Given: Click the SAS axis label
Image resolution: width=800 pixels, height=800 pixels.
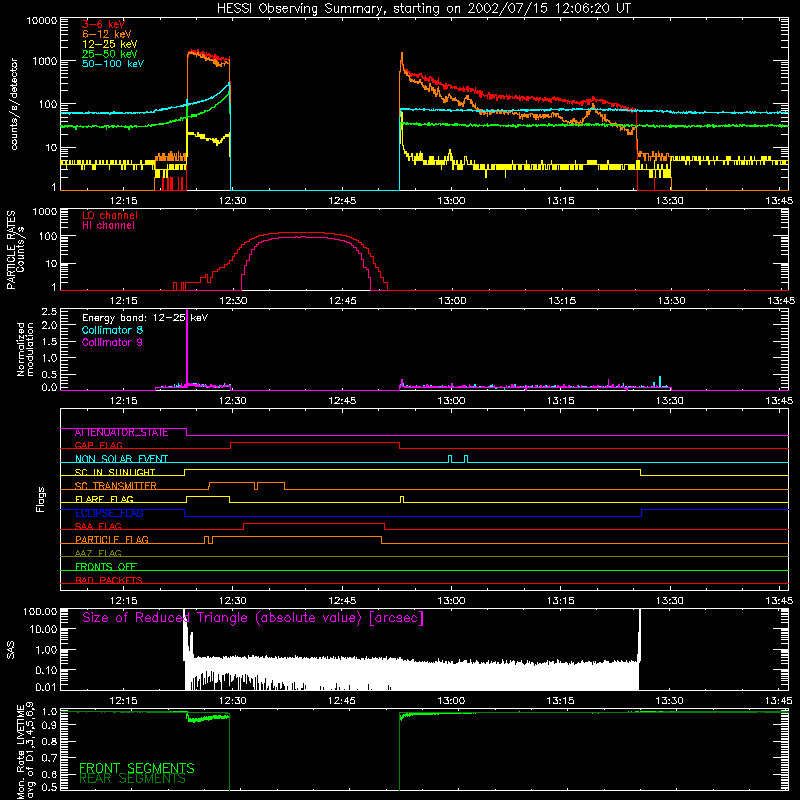Looking at the screenshot, I should click(x=11, y=651).
